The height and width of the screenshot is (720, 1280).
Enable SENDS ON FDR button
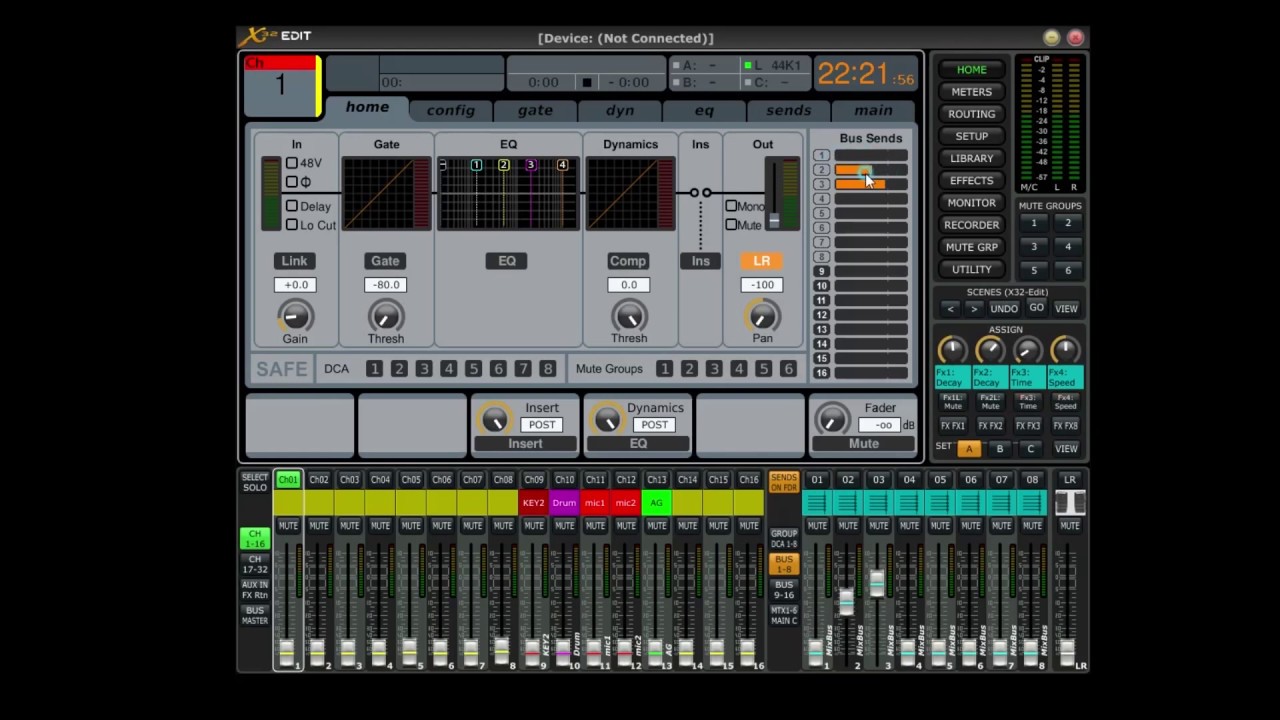(784, 483)
